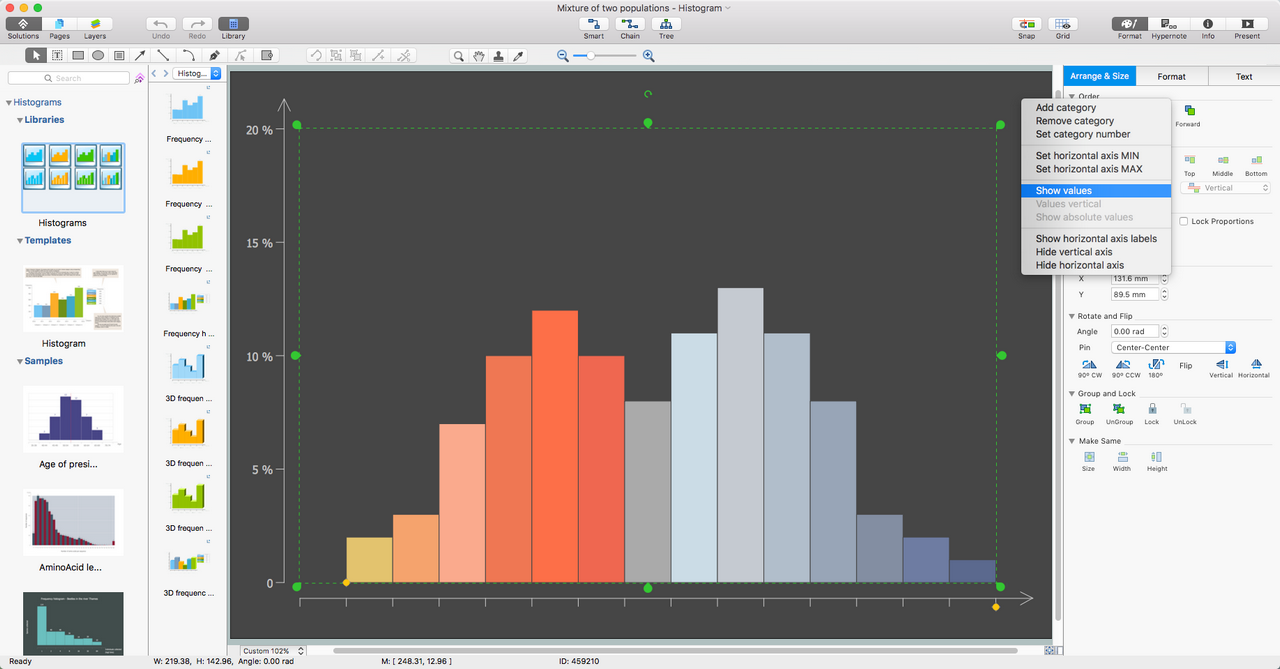Select Add category menu item
Viewport: 1280px width, 669px height.
pos(1066,108)
